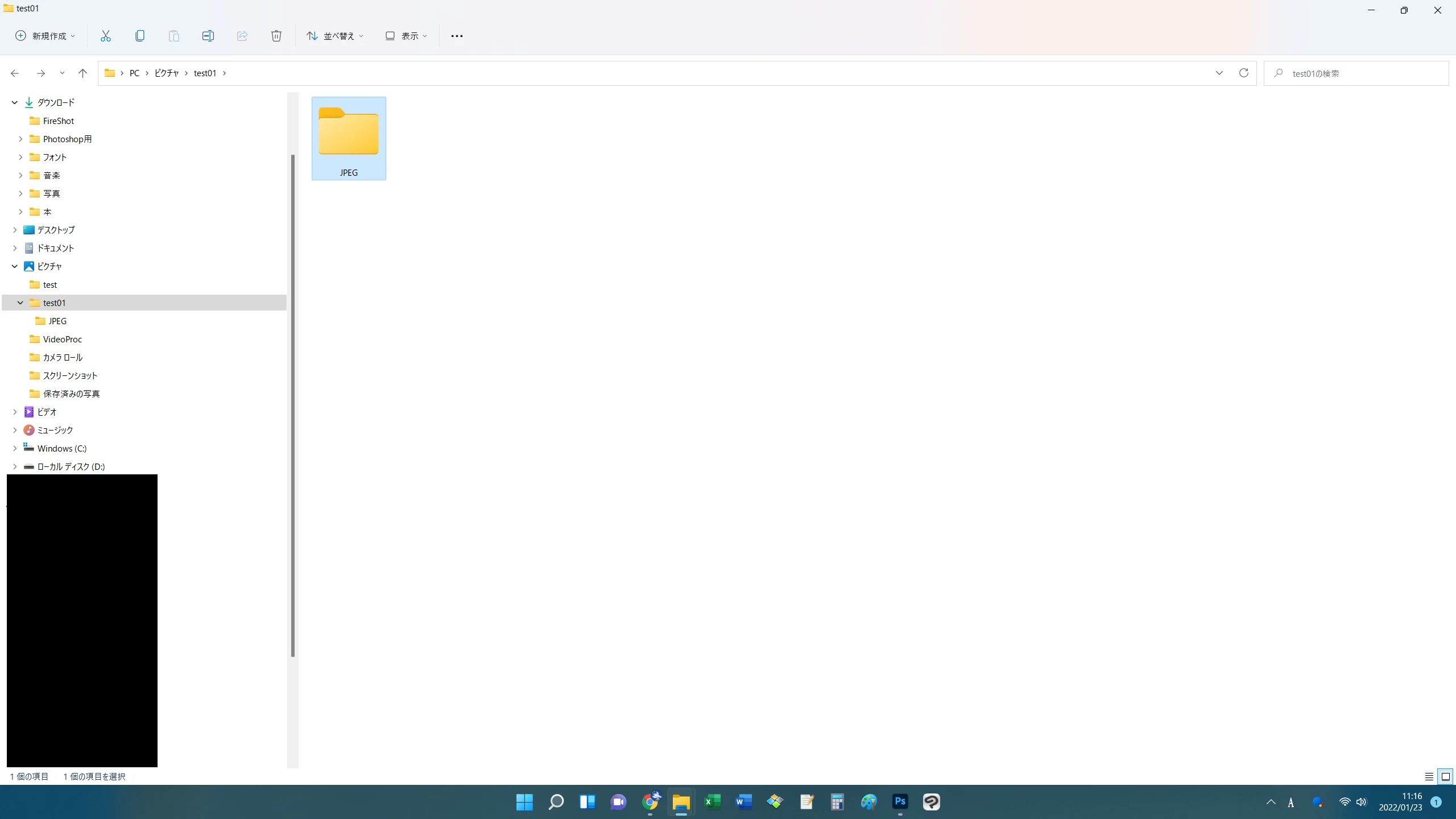Click the Delete trash can icon
The image size is (1456, 819).
[x=276, y=36]
